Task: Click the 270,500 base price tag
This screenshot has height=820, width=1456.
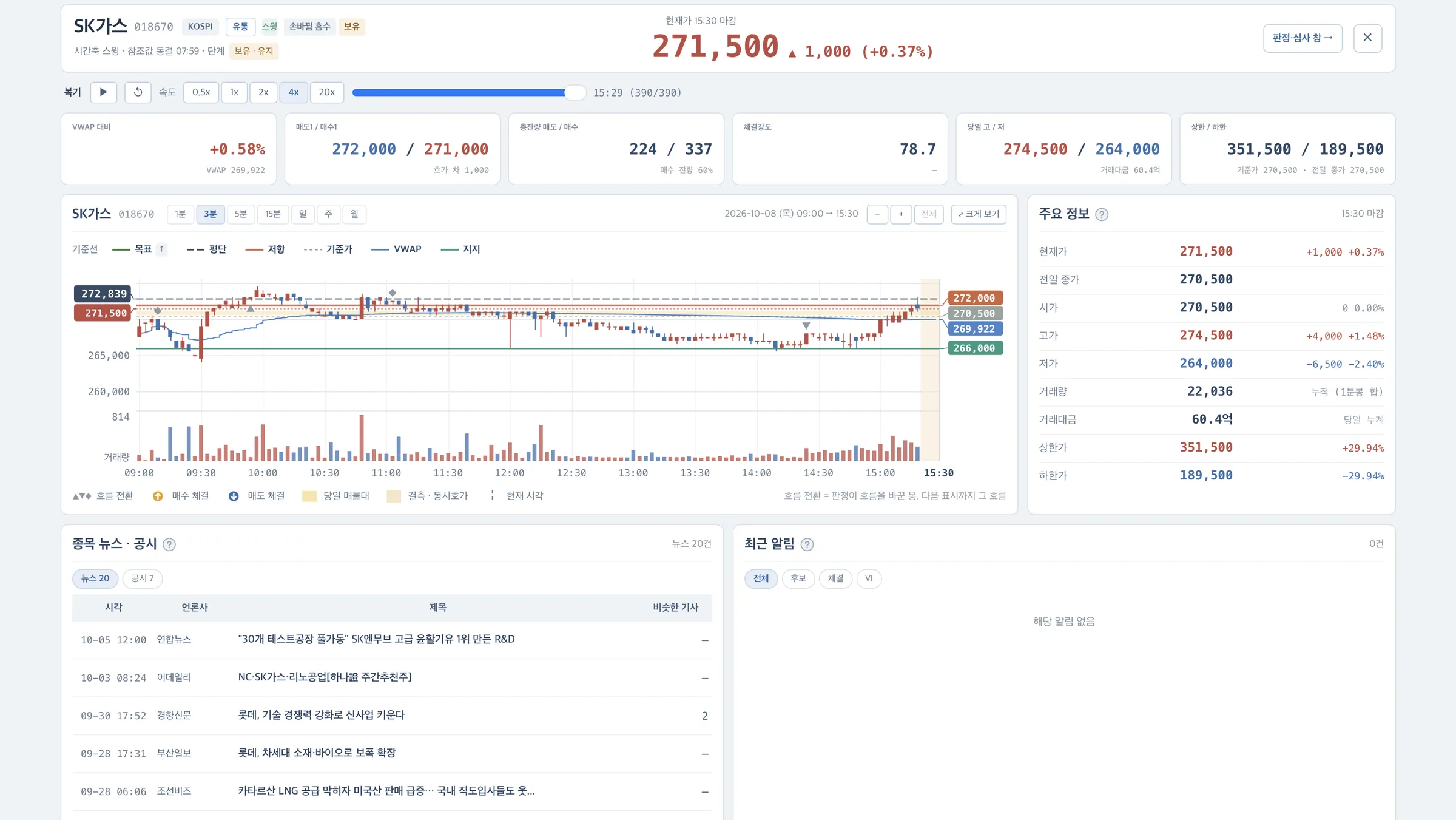Action: (x=974, y=314)
